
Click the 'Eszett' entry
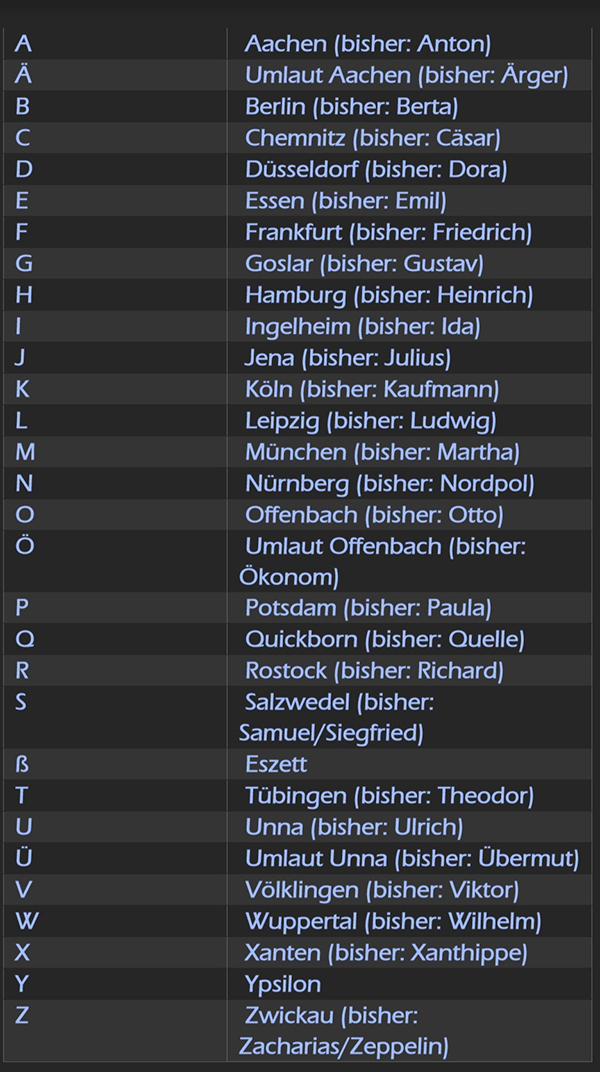coord(276,764)
